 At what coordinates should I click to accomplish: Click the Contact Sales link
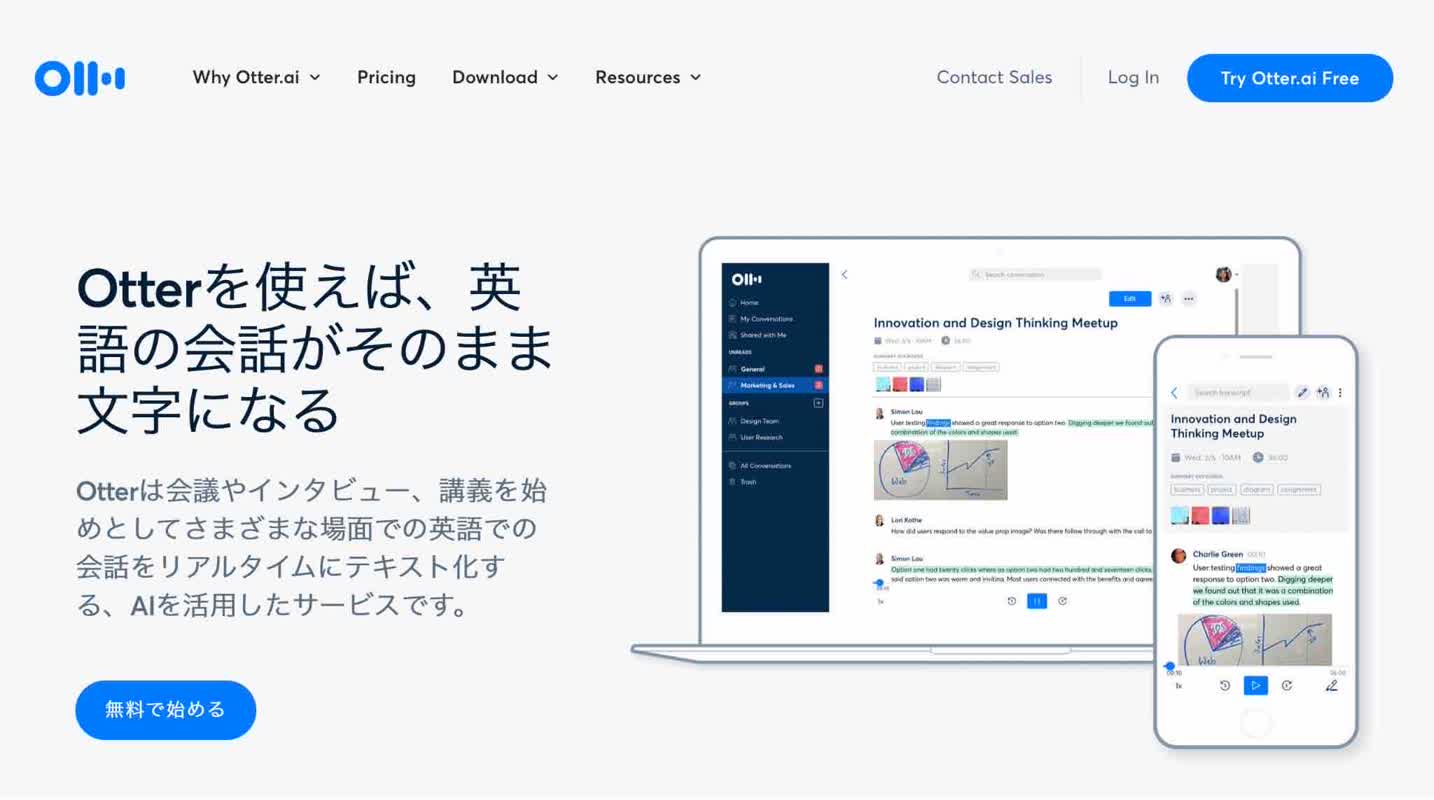point(994,77)
